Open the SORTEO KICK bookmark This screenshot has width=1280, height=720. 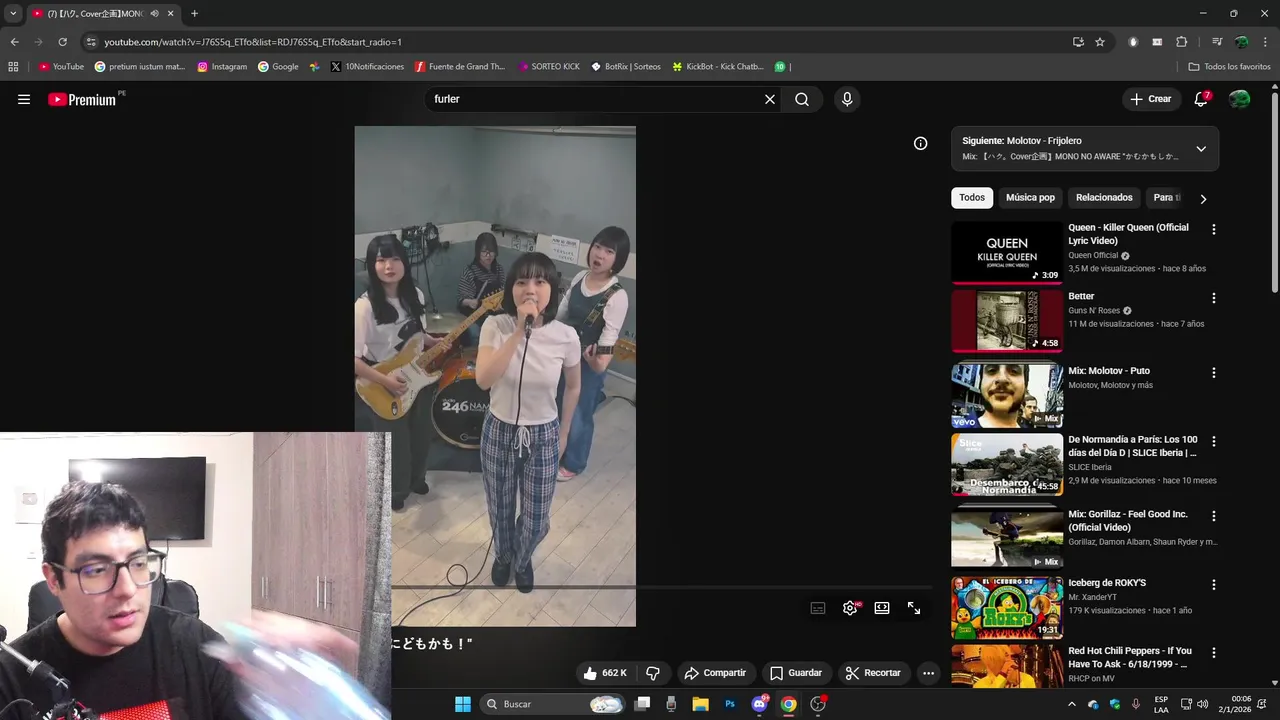click(549, 67)
